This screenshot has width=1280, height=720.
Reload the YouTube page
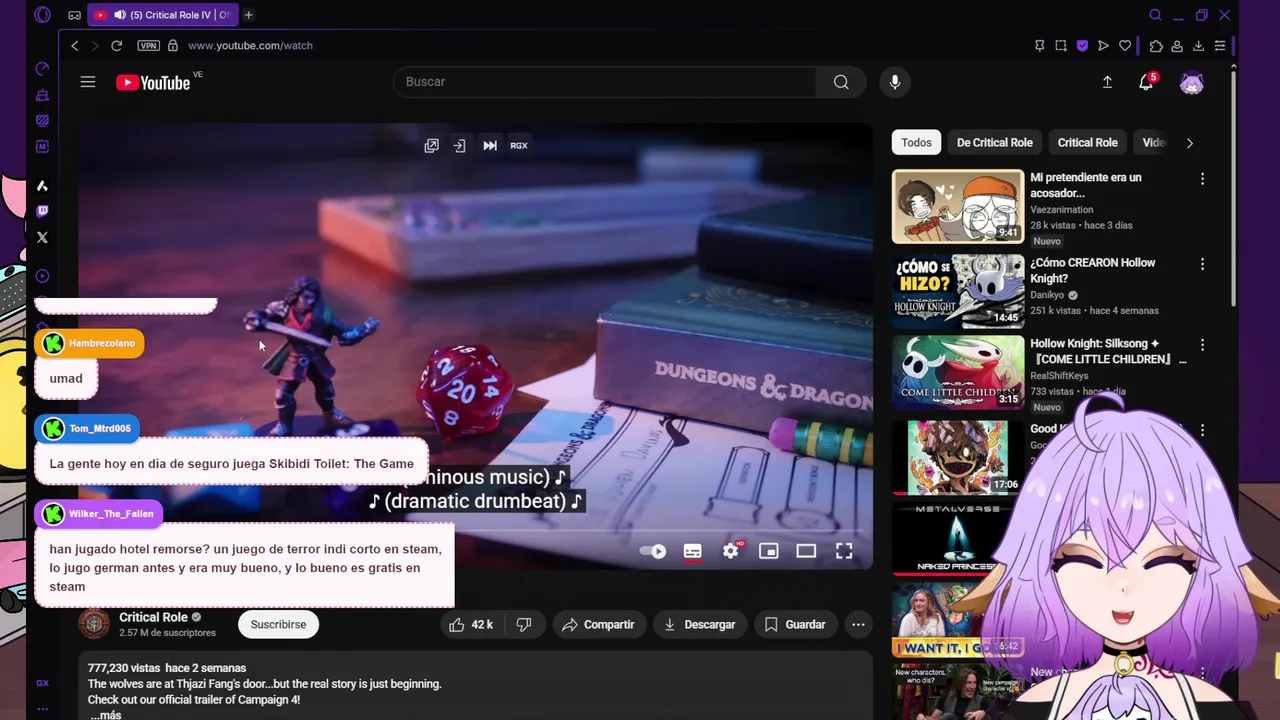[x=116, y=45]
